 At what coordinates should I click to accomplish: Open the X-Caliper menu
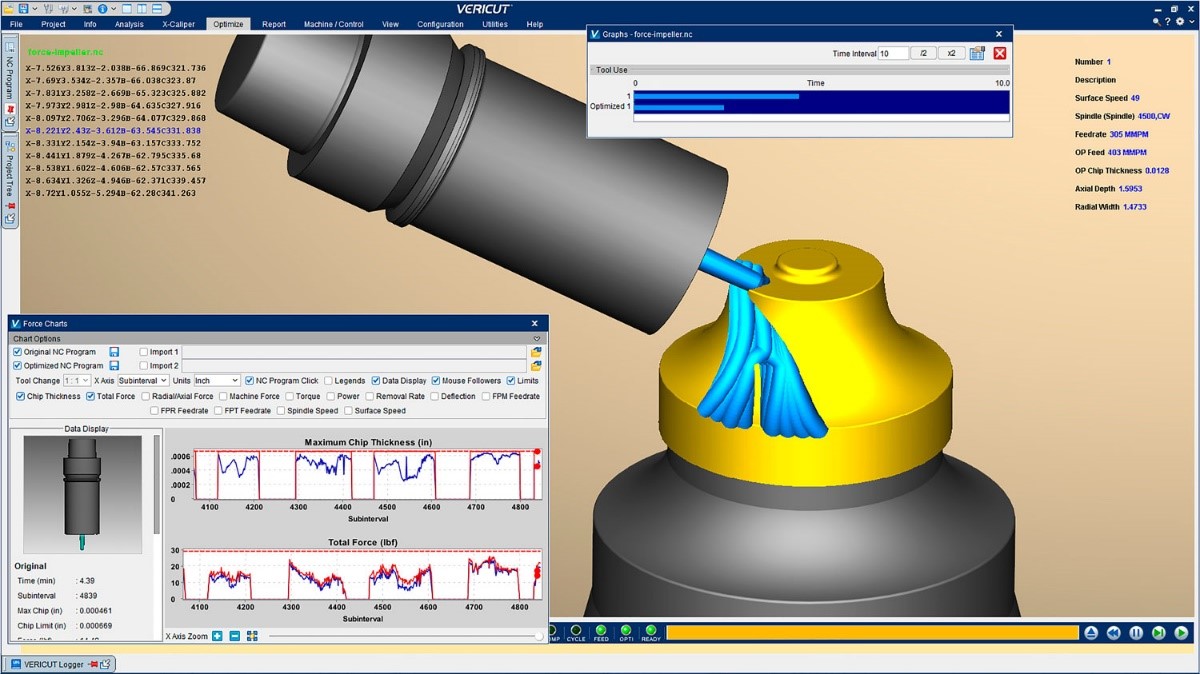180,24
